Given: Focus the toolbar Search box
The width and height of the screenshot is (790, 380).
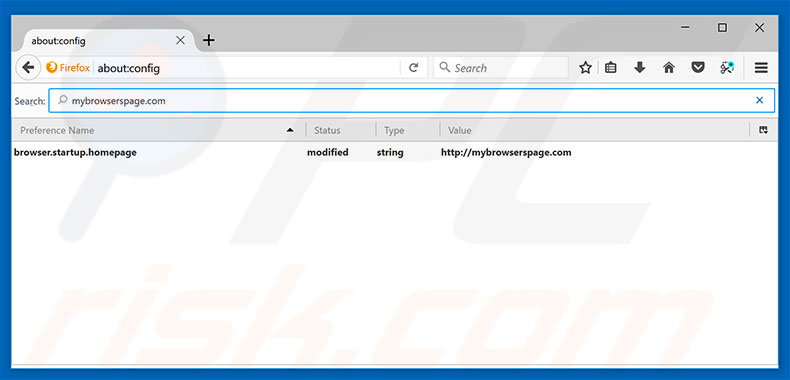Looking at the screenshot, I should (501, 68).
